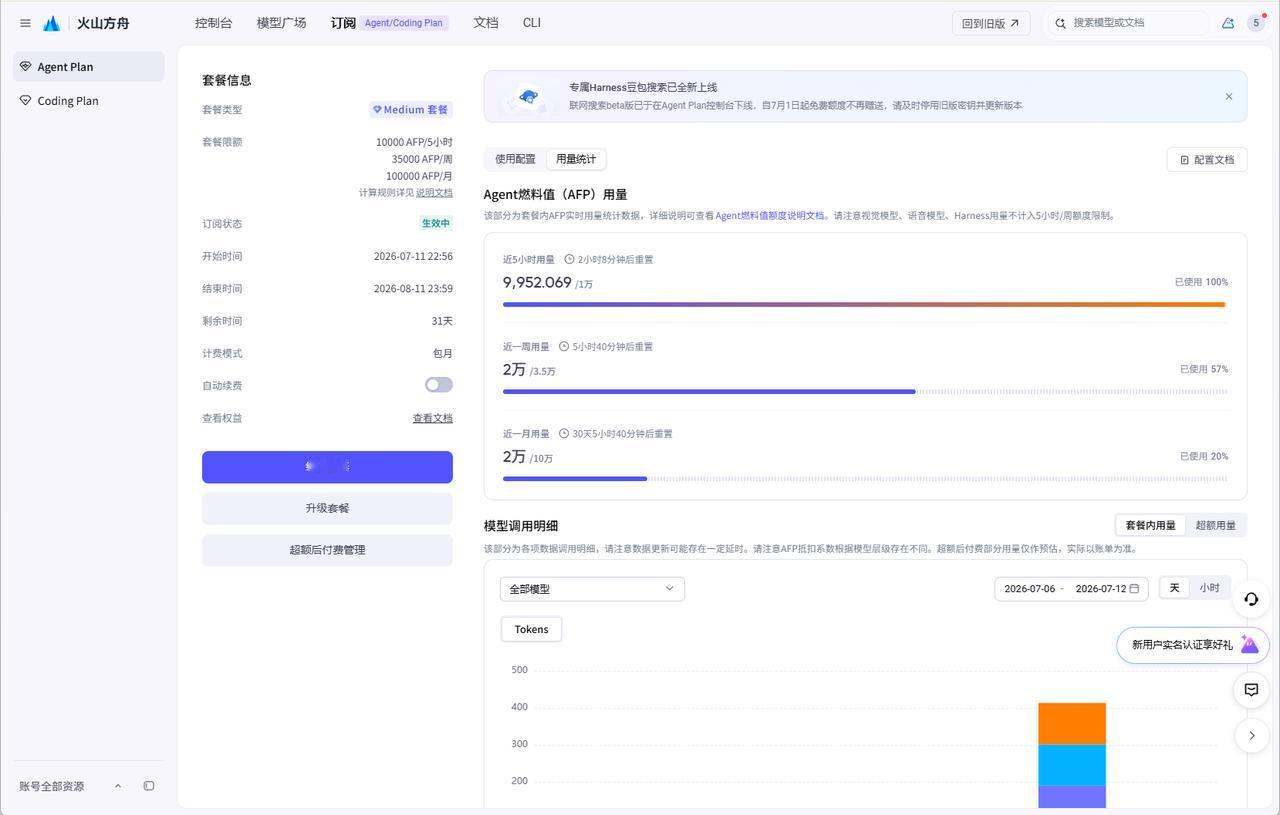
Task: Expand the 账号全部资源 selector
Action: coord(70,786)
